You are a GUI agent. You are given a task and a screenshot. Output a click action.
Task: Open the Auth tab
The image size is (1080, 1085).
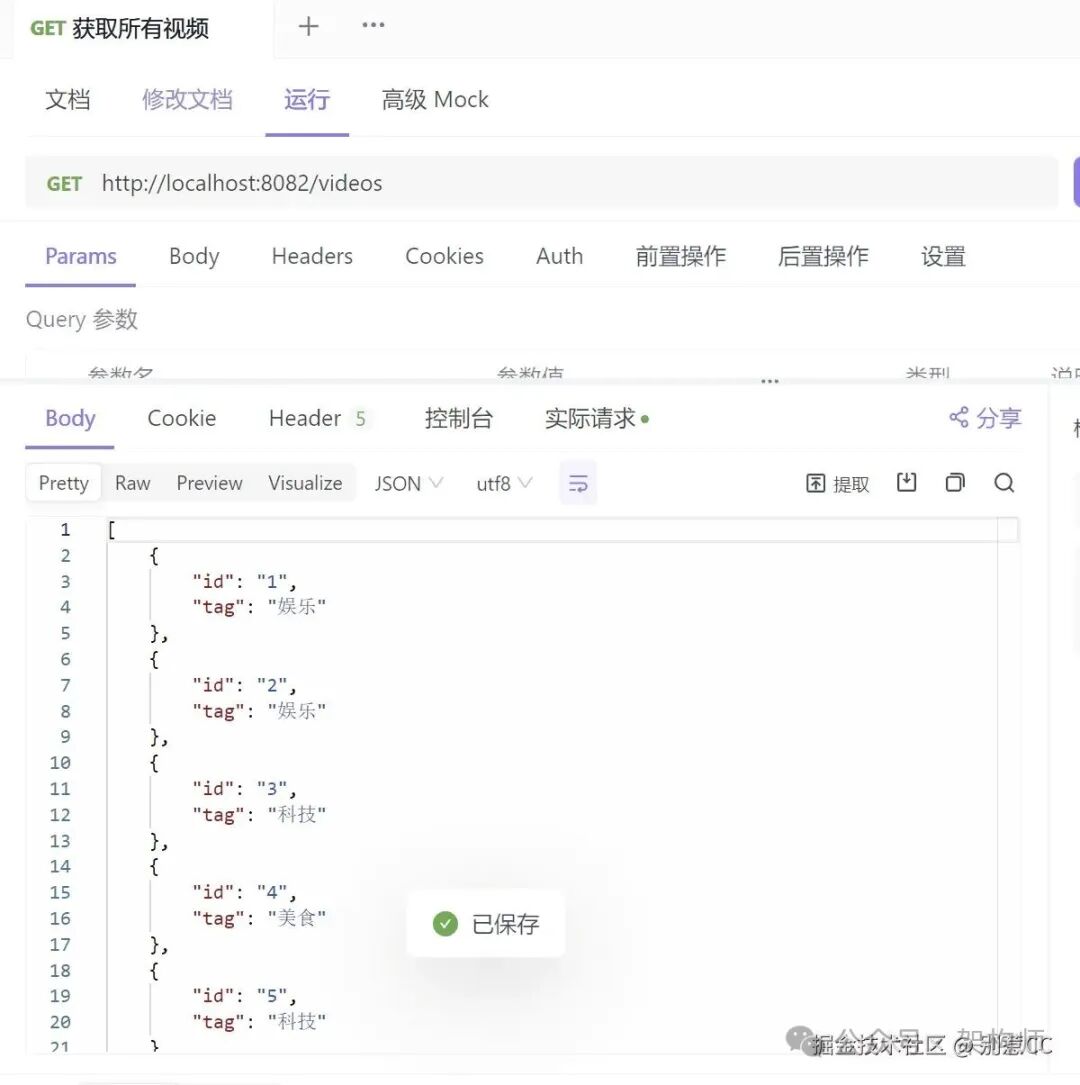click(559, 256)
